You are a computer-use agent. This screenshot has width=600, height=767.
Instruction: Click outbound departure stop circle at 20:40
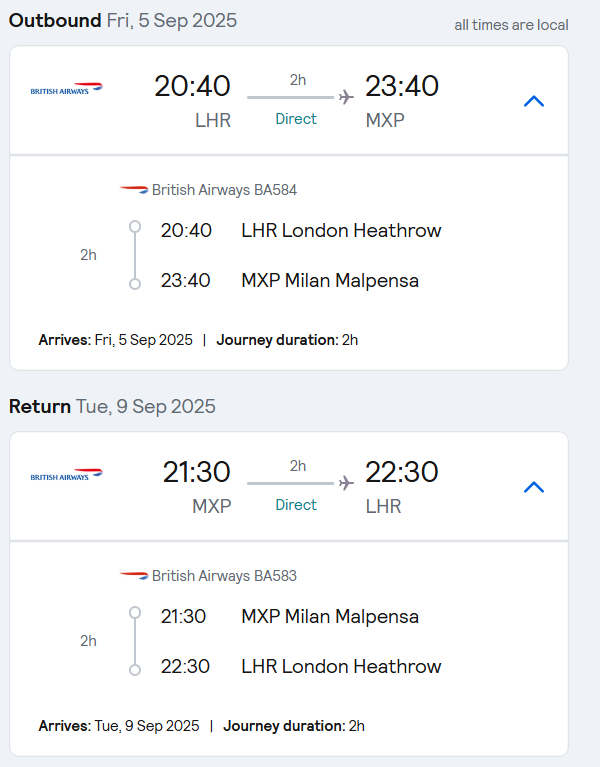click(135, 226)
